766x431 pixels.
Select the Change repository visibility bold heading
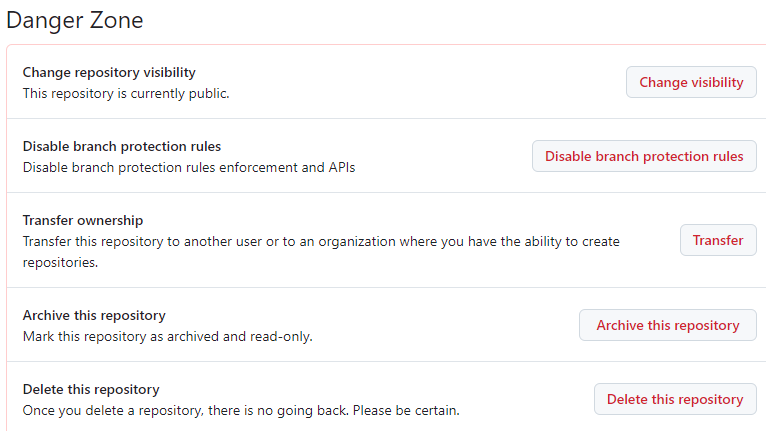(109, 72)
